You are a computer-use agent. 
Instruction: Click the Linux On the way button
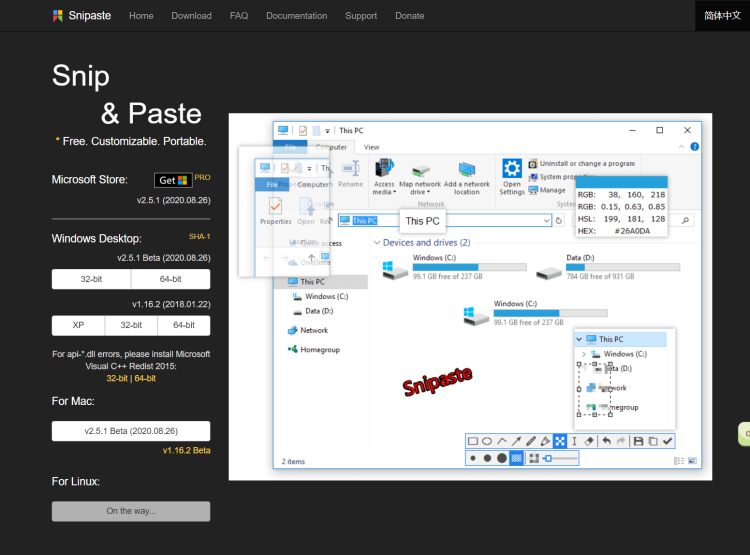[131, 511]
